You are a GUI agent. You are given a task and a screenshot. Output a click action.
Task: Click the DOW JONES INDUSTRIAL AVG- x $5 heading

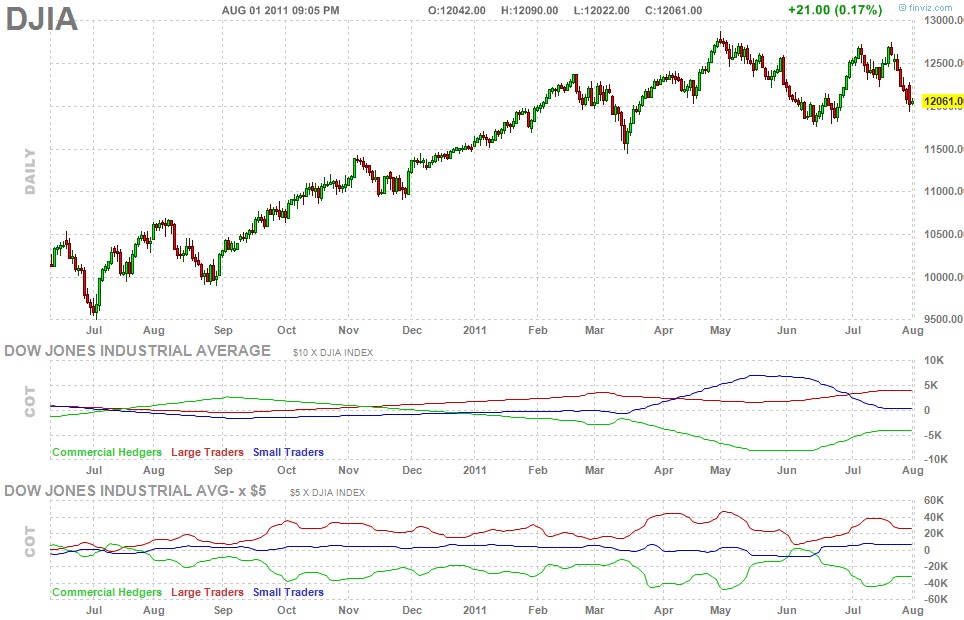click(x=135, y=491)
